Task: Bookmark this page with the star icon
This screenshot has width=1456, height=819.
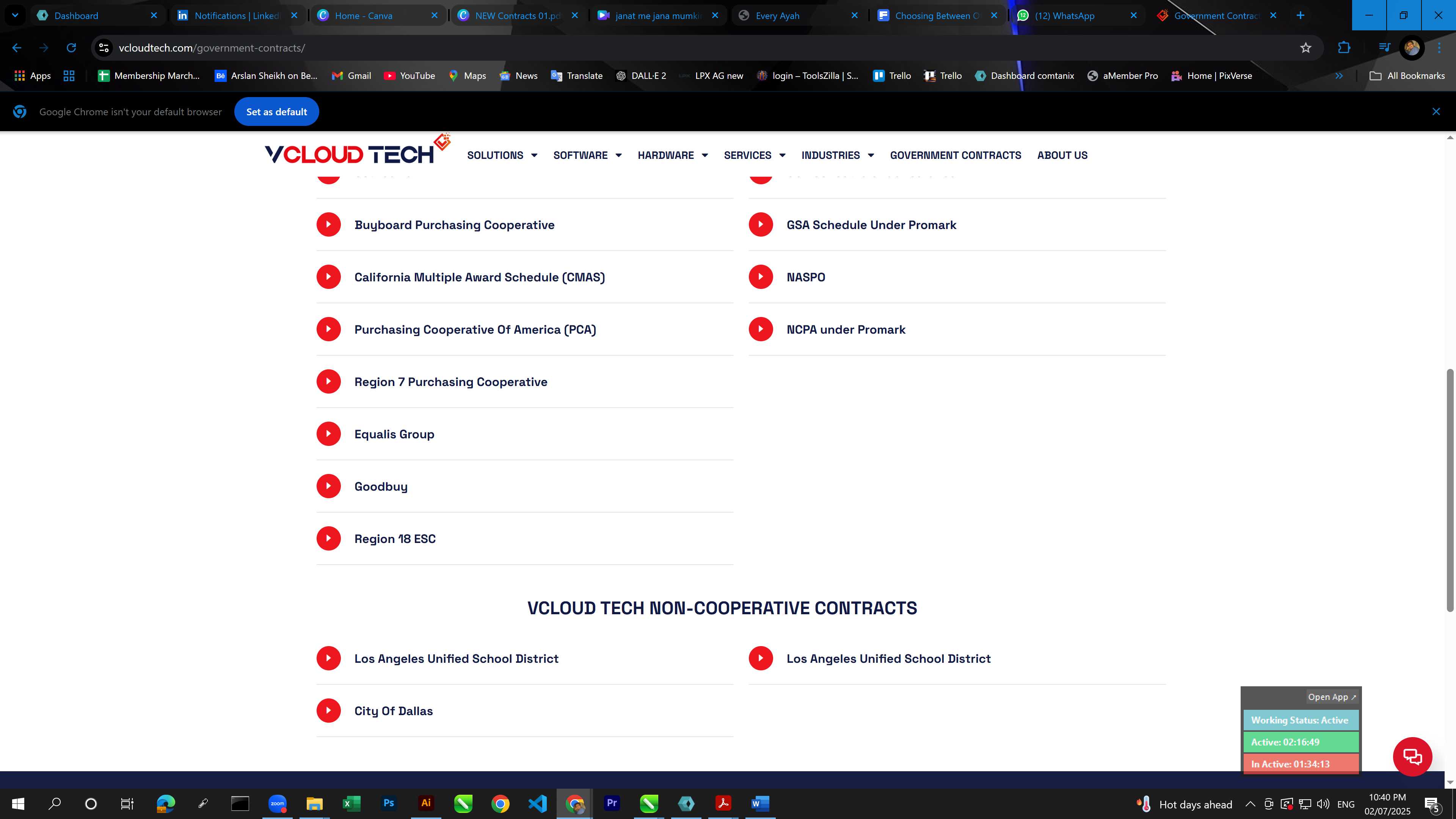Action: [x=1305, y=48]
